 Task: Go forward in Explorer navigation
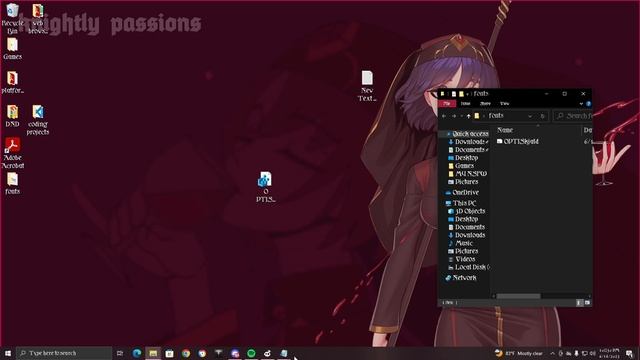pyautogui.click(x=453, y=116)
